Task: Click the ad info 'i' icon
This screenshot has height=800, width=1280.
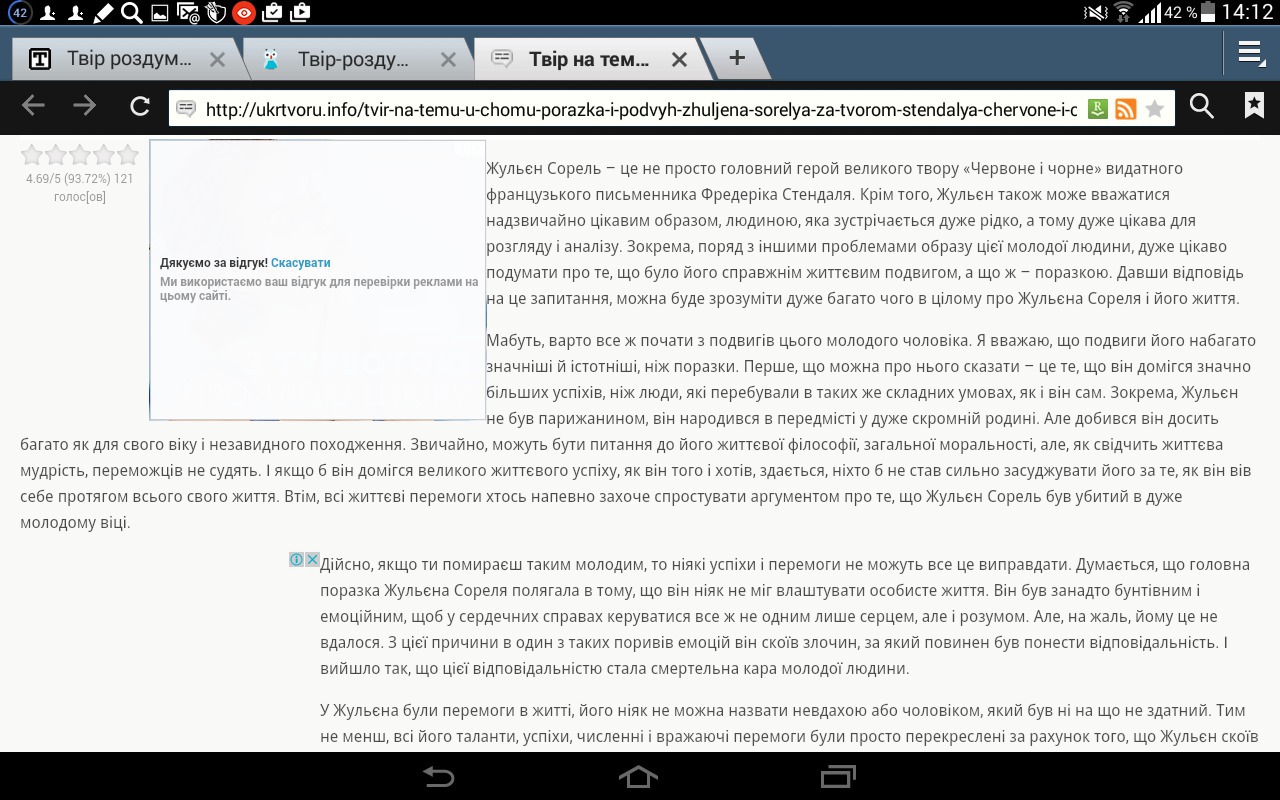Action: click(x=297, y=559)
